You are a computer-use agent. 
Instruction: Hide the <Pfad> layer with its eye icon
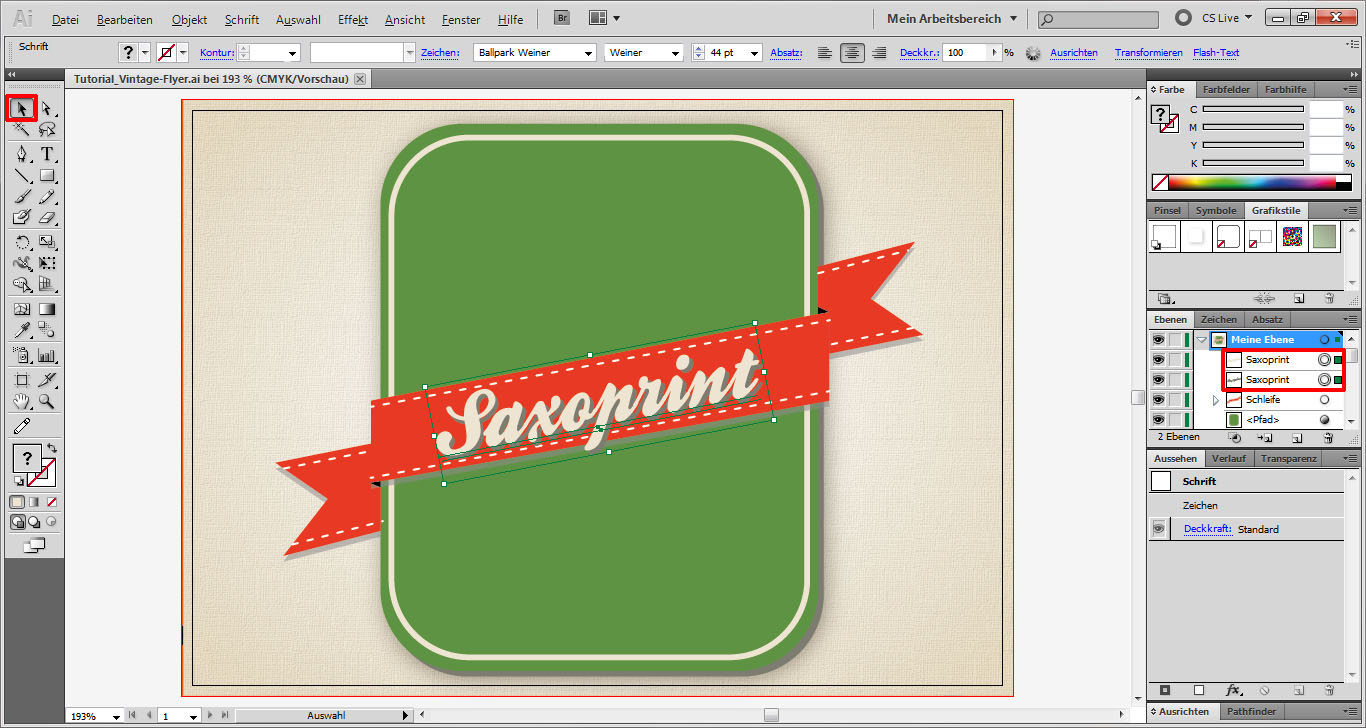(x=1158, y=420)
